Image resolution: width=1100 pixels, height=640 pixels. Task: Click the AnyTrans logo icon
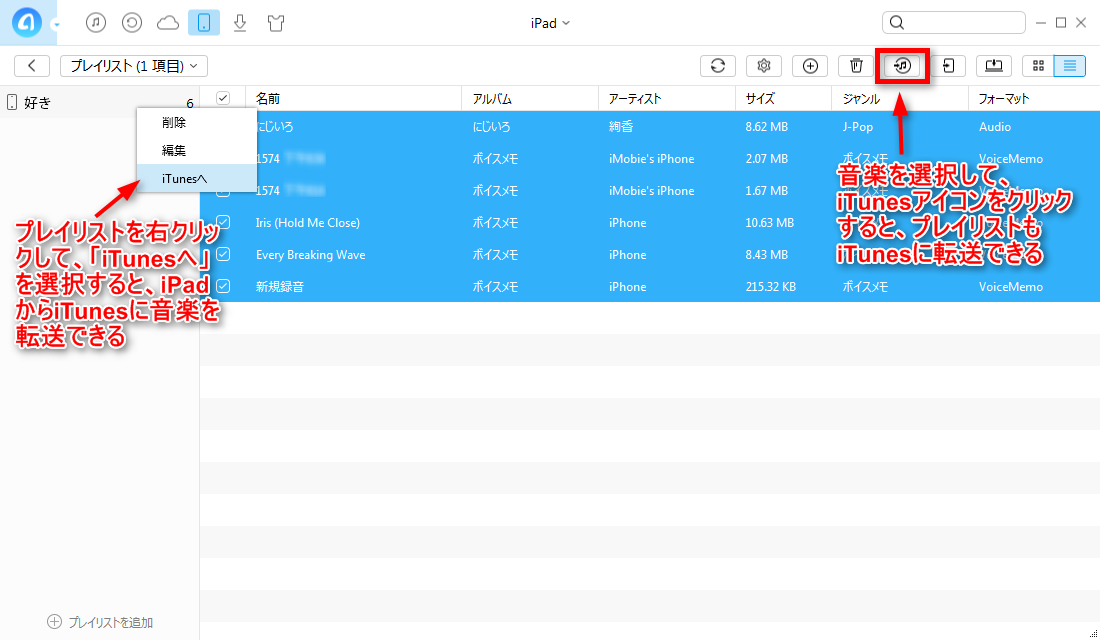pos(27,22)
